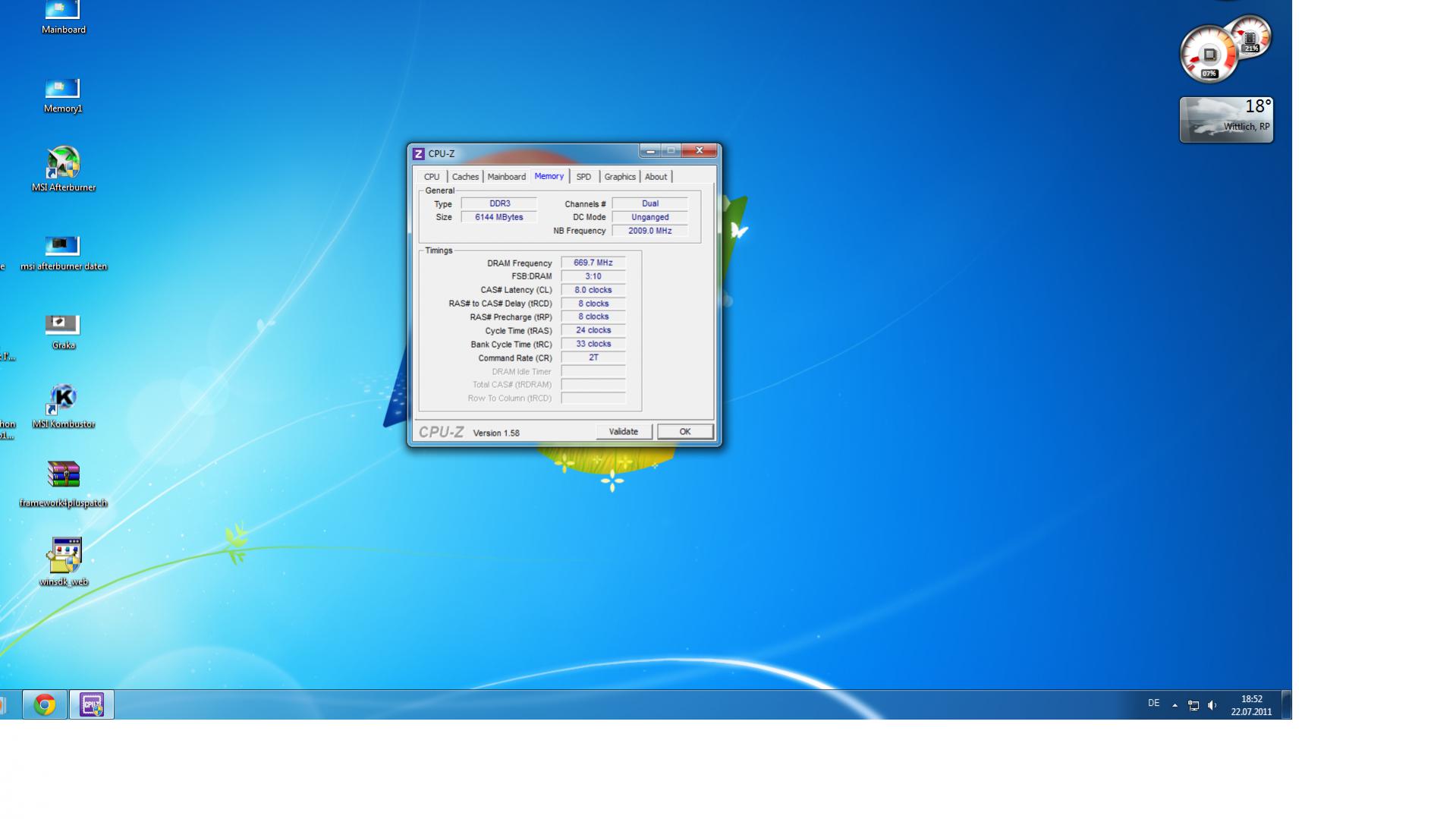Open the Mainboard desktop shortcut
1456x819 pixels.
click(x=63, y=17)
